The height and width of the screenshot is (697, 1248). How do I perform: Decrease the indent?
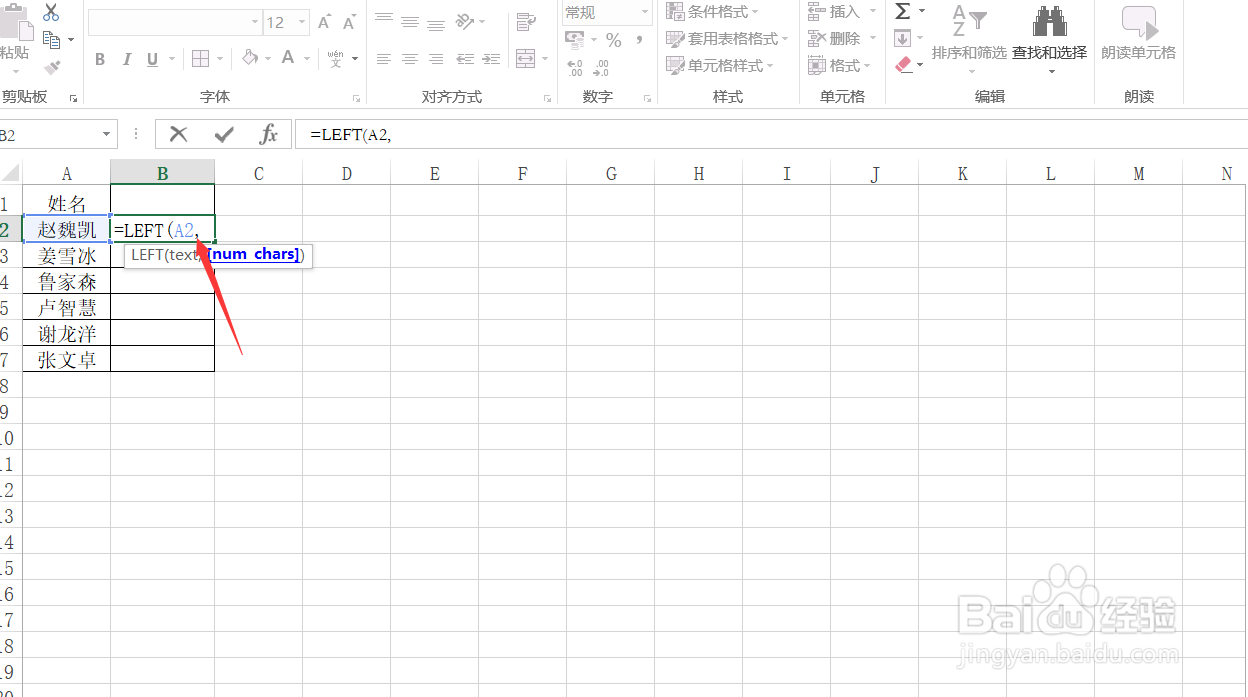(x=465, y=59)
